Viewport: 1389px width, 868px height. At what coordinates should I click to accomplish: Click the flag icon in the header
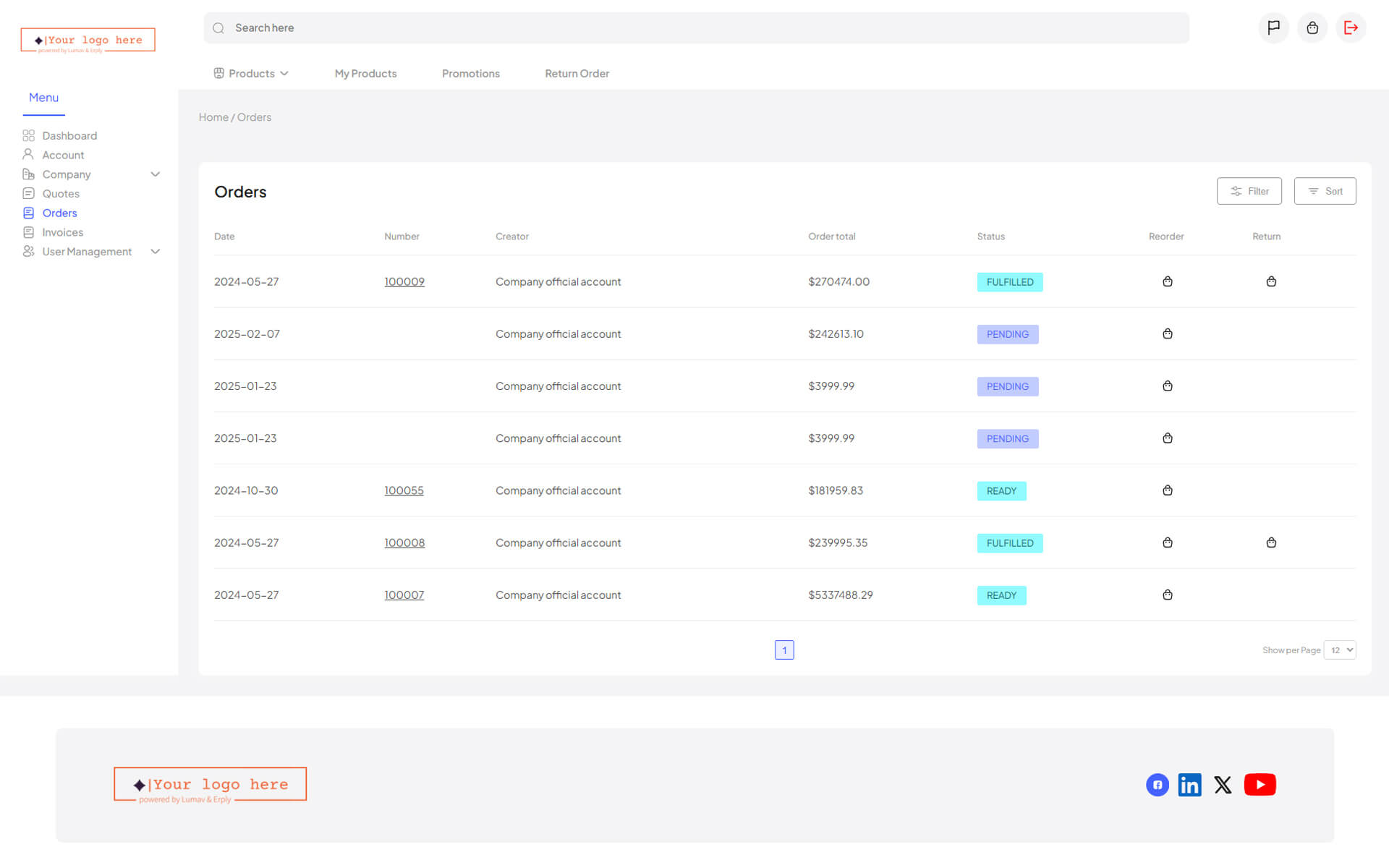(1273, 27)
